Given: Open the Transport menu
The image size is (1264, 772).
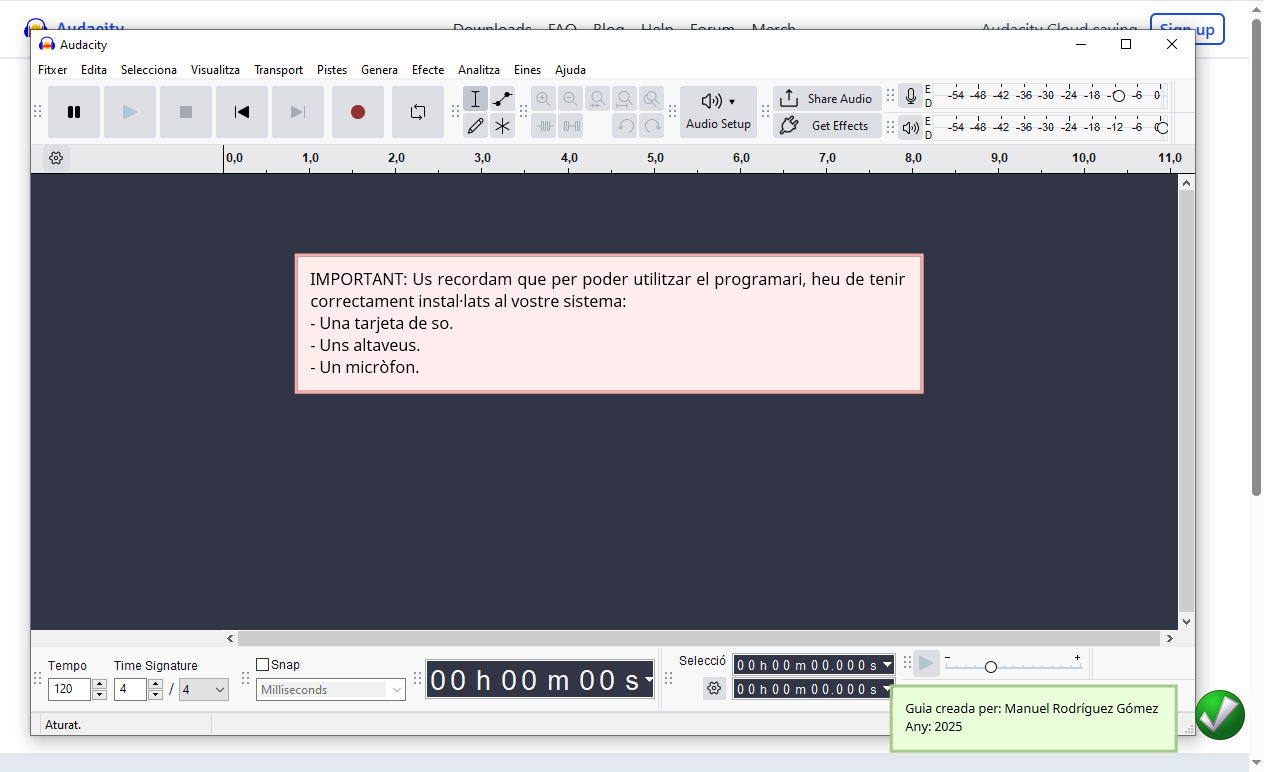Looking at the screenshot, I should click(278, 70).
